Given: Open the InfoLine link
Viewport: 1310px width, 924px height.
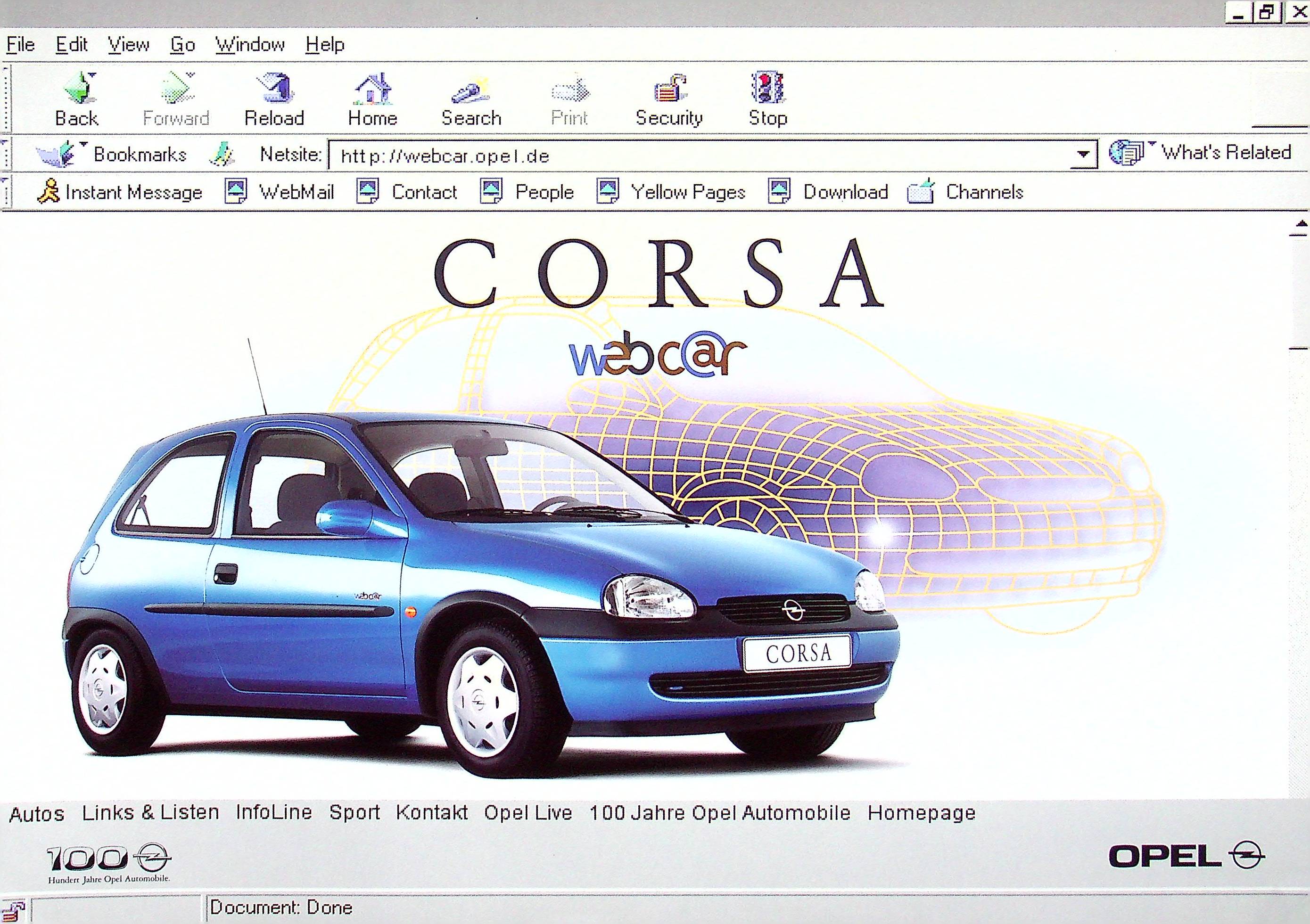Looking at the screenshot, I should pyautogui.click(x=274, y=812).
